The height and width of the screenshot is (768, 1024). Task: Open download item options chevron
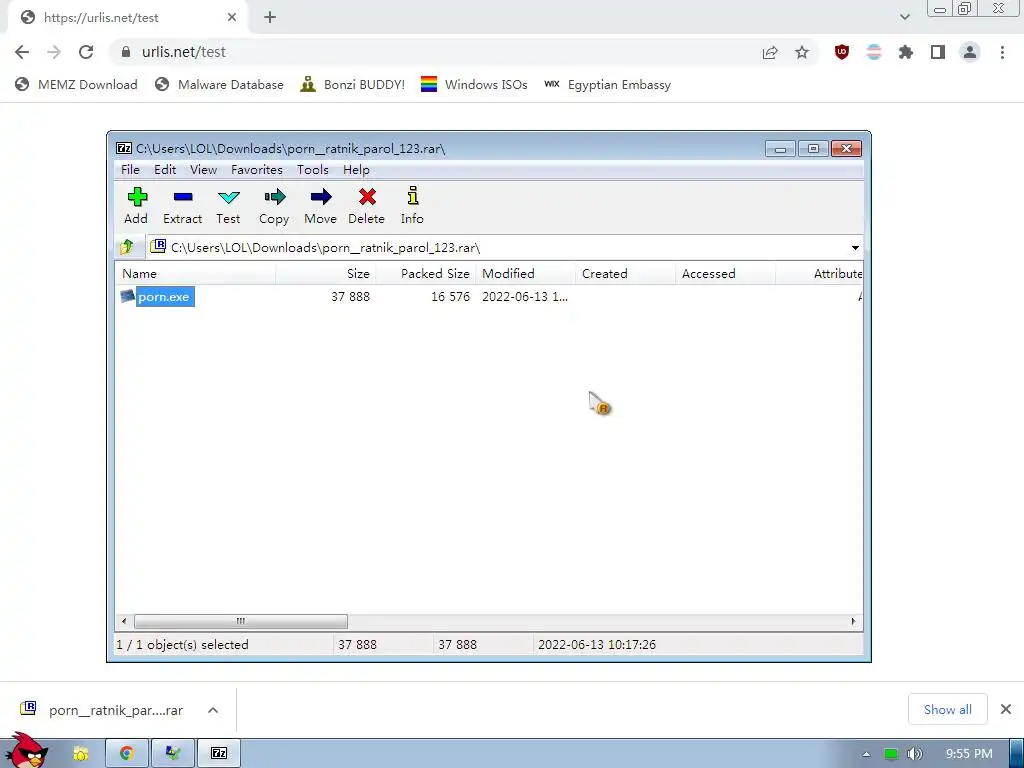coord(213,710)
